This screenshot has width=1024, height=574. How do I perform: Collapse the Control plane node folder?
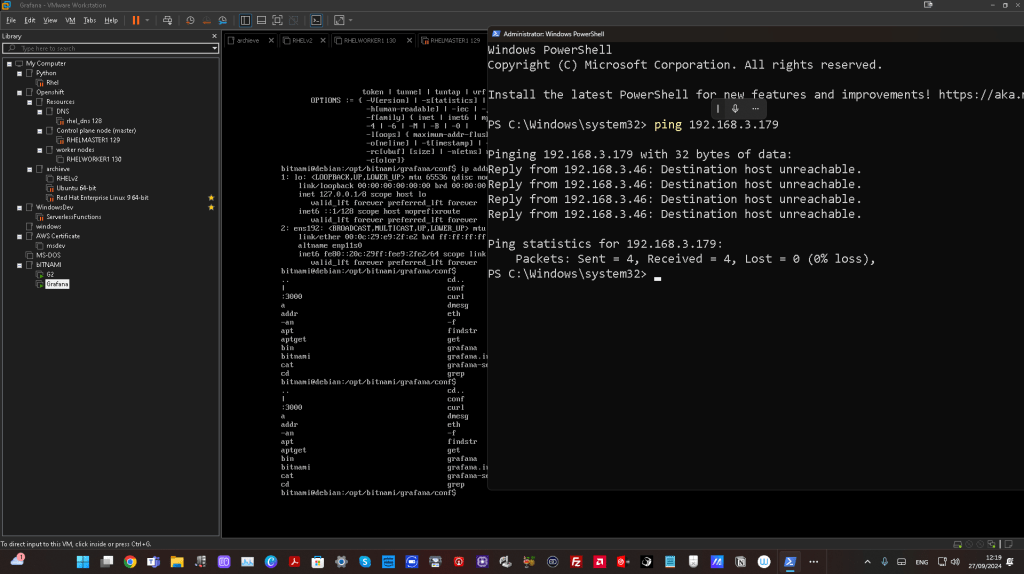tap(40, 131)
